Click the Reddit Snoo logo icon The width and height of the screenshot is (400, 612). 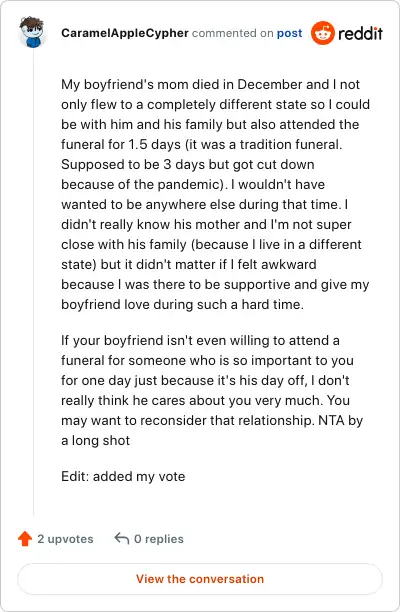(x=323, y=33)
